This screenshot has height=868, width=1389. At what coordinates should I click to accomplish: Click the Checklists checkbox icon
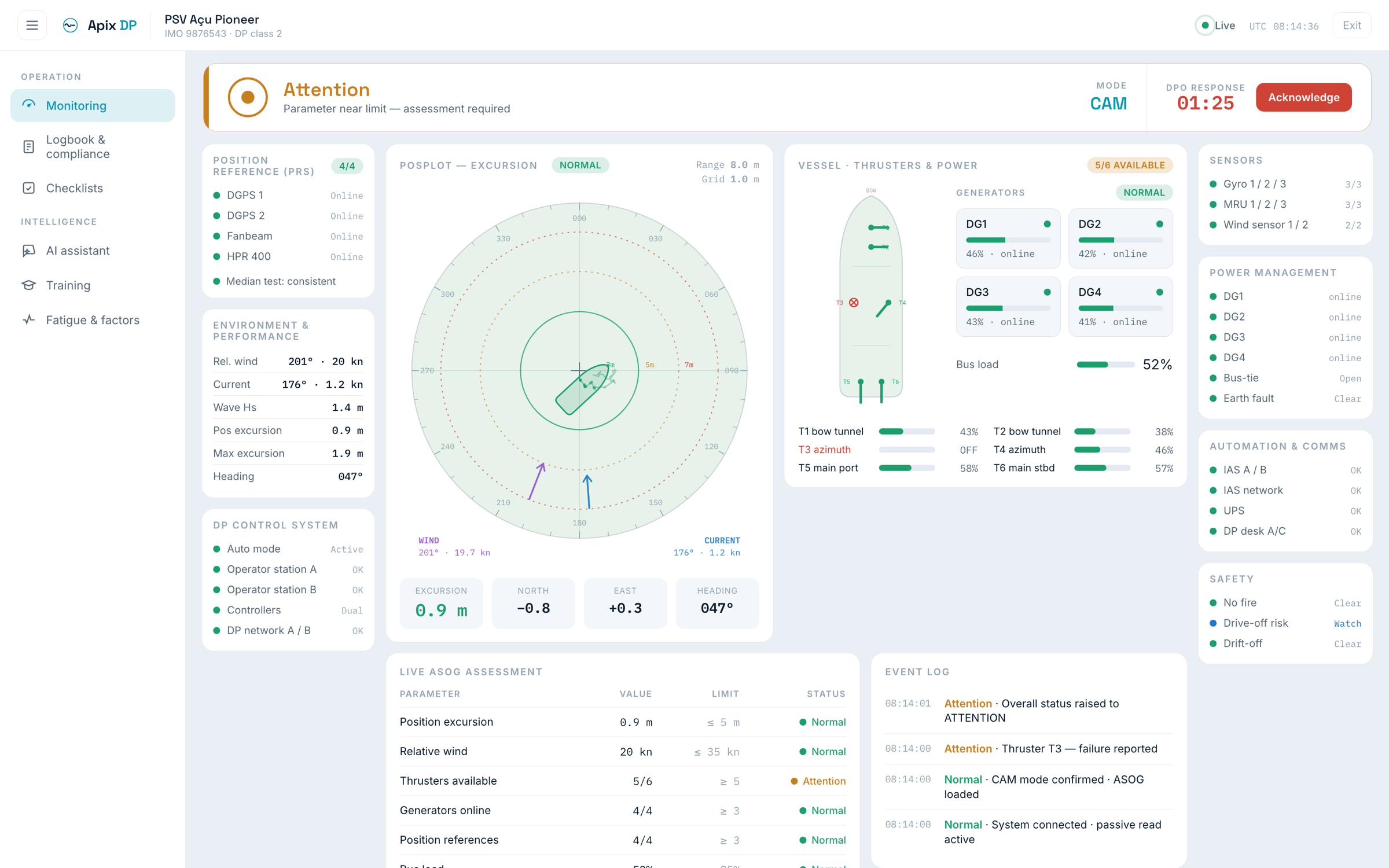click(x=29, y=188)
